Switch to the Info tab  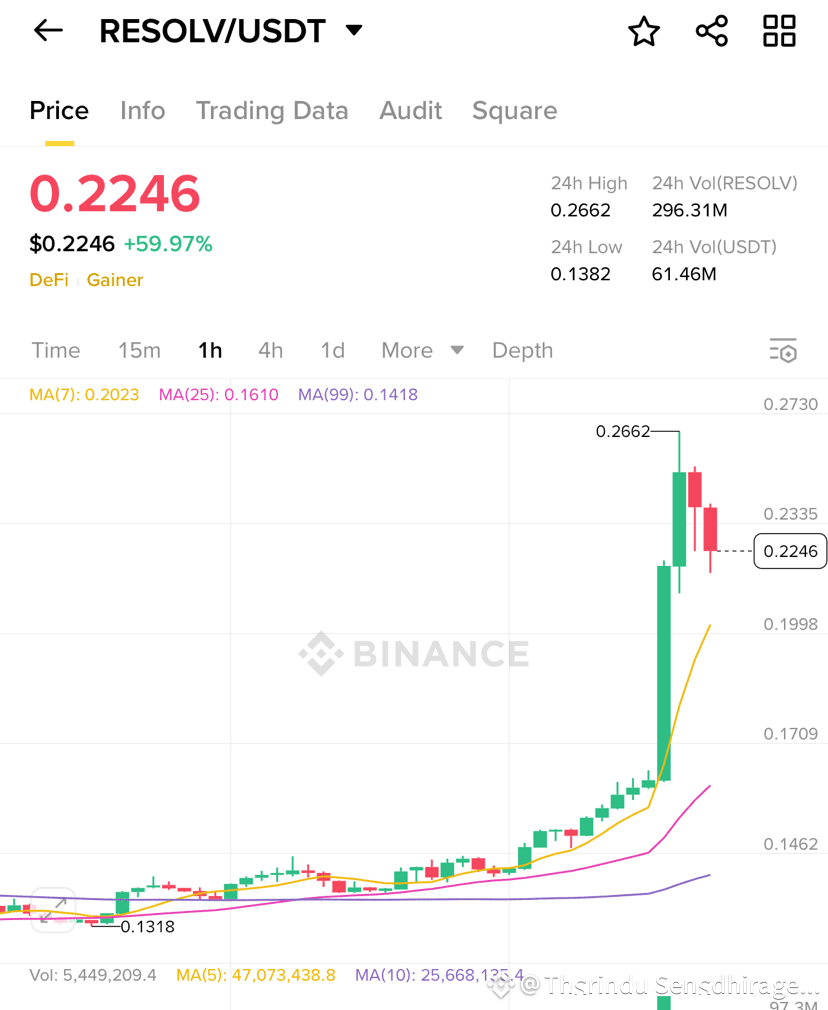(142, 111)
